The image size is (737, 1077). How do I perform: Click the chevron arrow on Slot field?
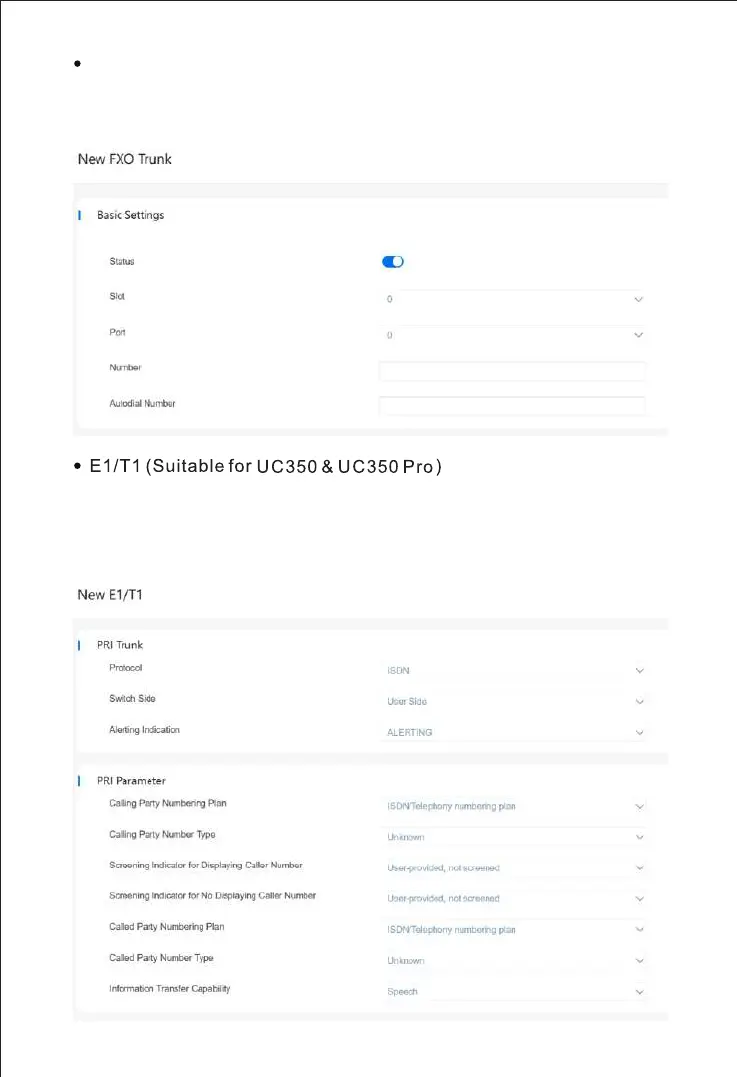638,299
